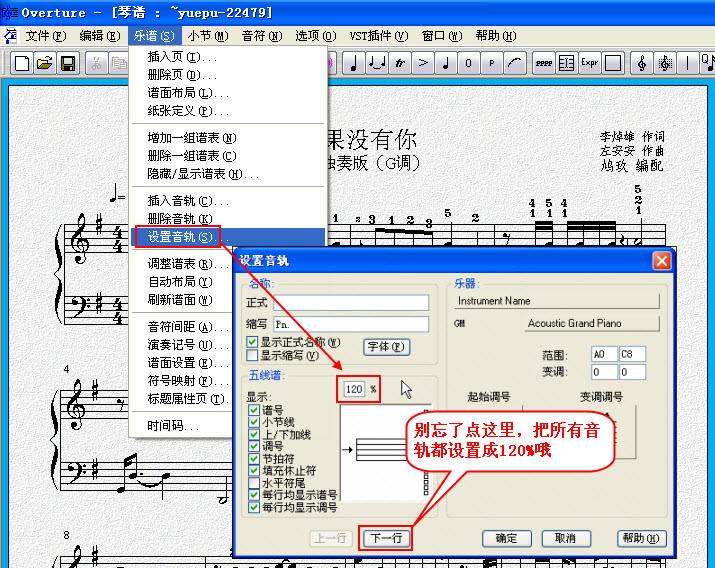This screenshot has height=568, width=715.
Task: Open the 窗口(W) menu
Action: pyautogui.click(x=442, y=36)
